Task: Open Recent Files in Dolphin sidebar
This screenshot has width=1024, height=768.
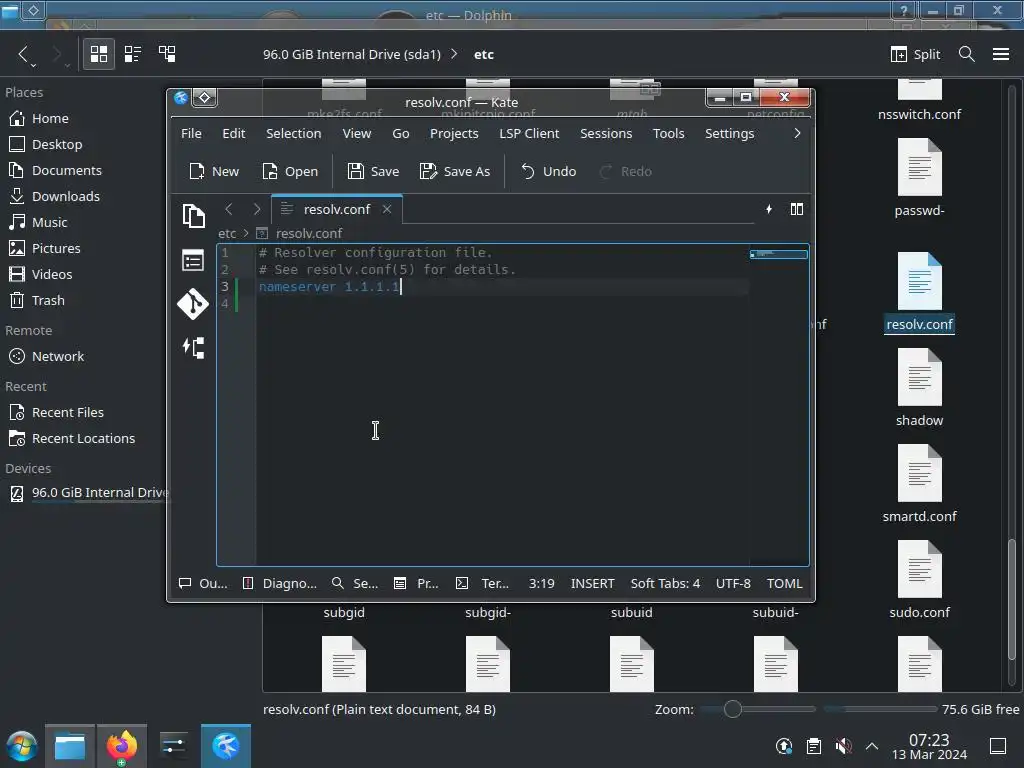Action: (x=56, y=413)
